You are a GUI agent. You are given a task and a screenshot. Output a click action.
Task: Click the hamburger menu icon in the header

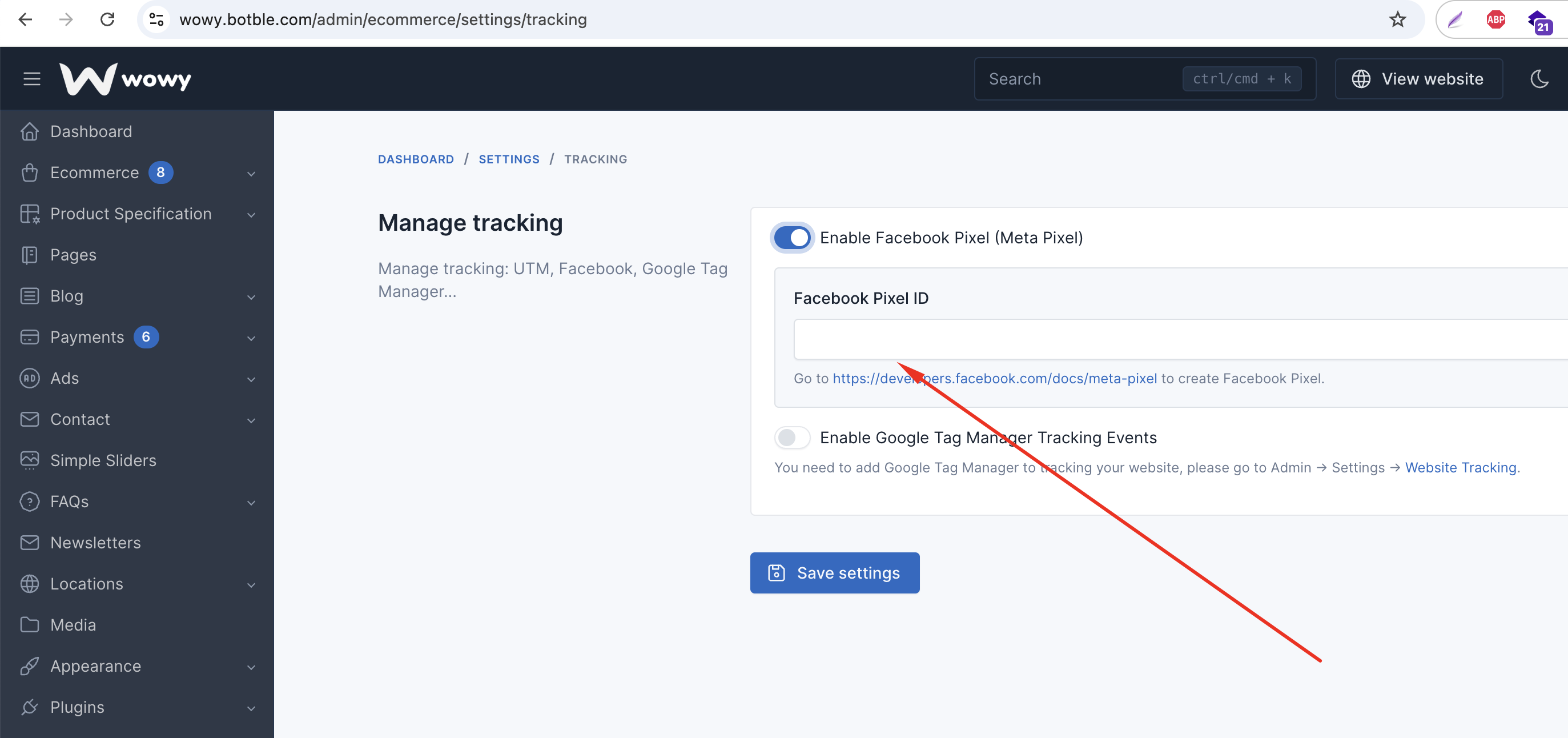[31, 79]
